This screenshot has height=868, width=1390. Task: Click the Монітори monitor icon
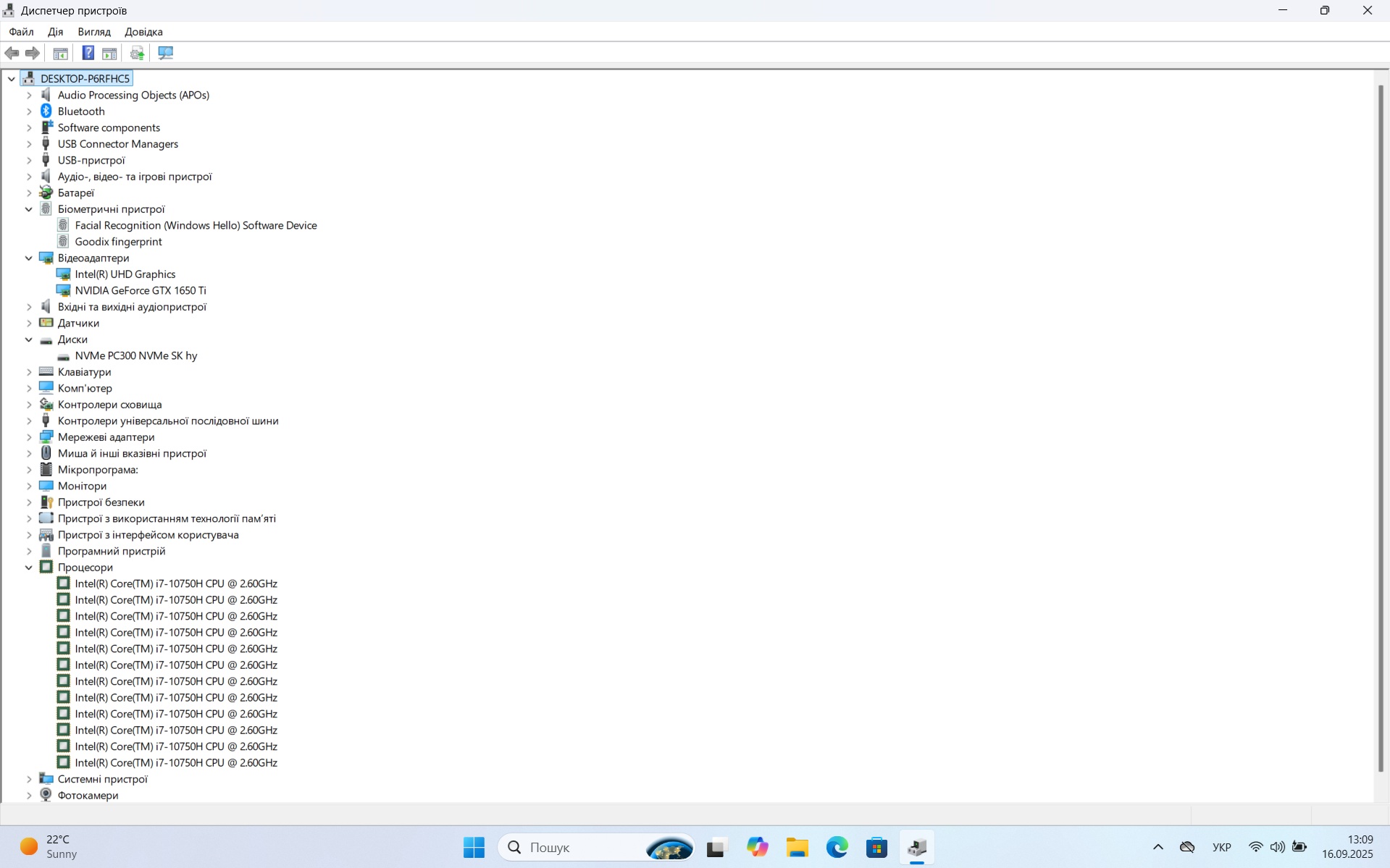click(x=46, y=486)
